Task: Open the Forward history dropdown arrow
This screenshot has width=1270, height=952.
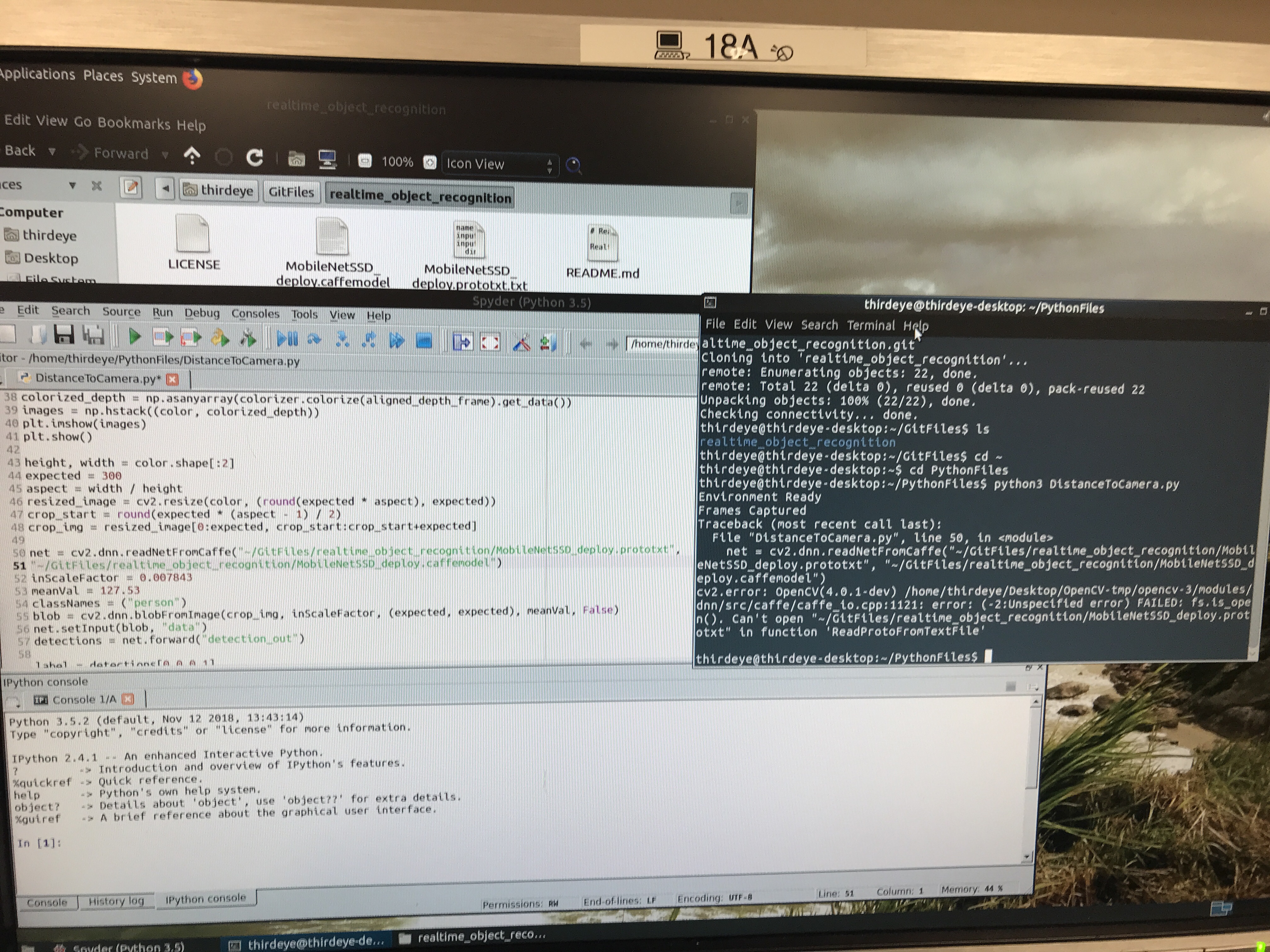Action: pos(165,154)
